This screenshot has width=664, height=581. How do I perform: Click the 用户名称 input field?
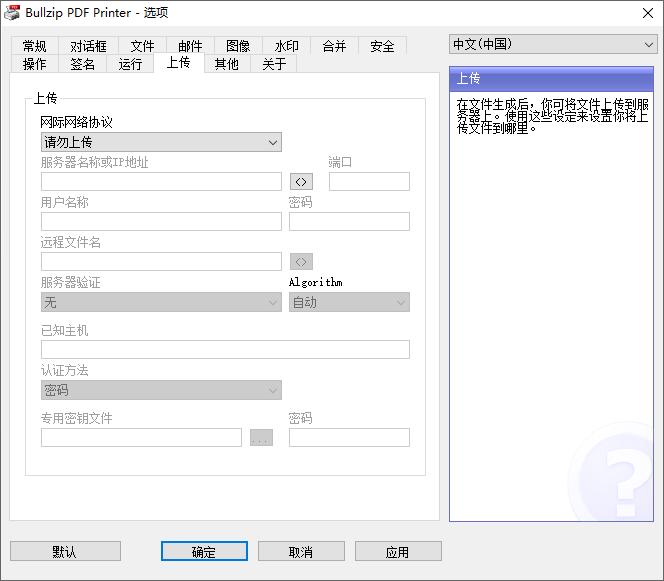pyautogui.click(x=161, y=221)
